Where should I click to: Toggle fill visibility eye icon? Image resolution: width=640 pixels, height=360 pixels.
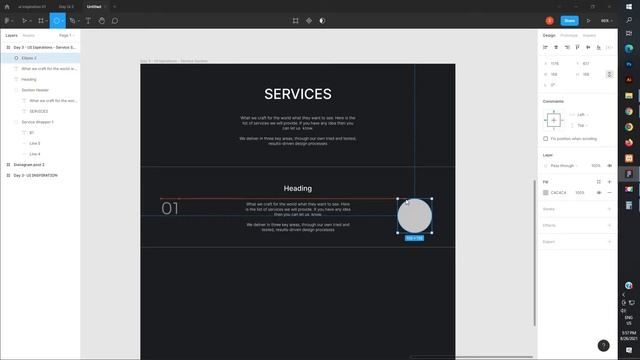click(x=599, y=193)
